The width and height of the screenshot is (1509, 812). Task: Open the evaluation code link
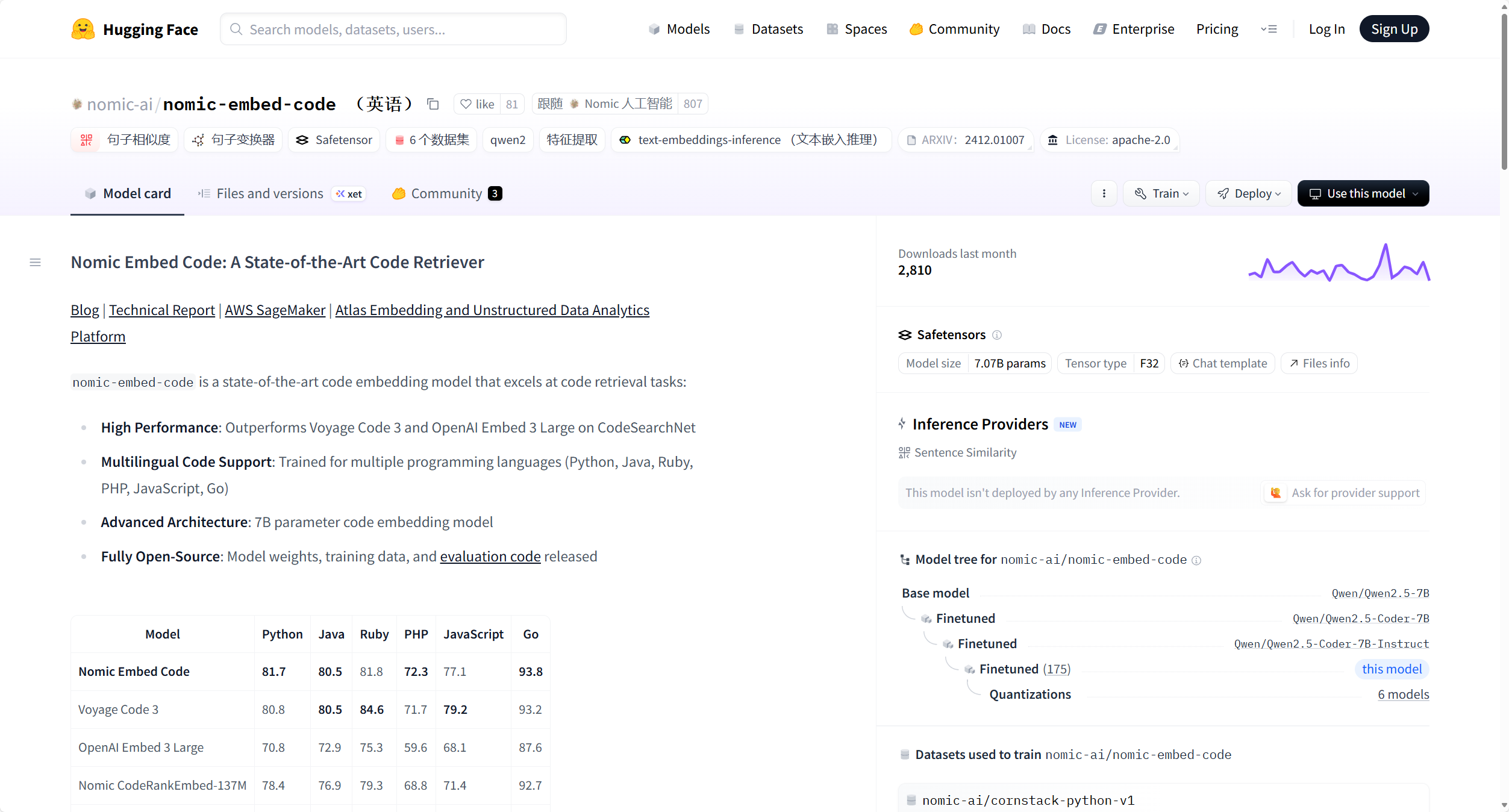point(490,557)
